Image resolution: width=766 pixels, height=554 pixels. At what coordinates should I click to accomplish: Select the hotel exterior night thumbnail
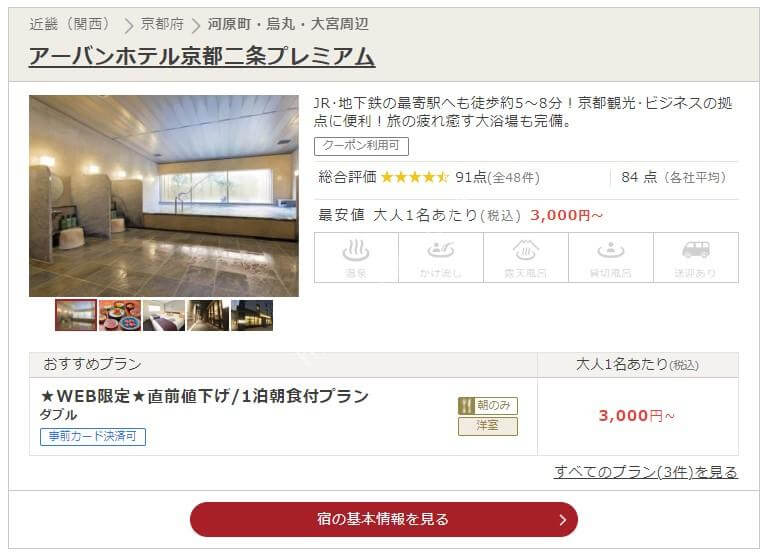coord(252,315)
